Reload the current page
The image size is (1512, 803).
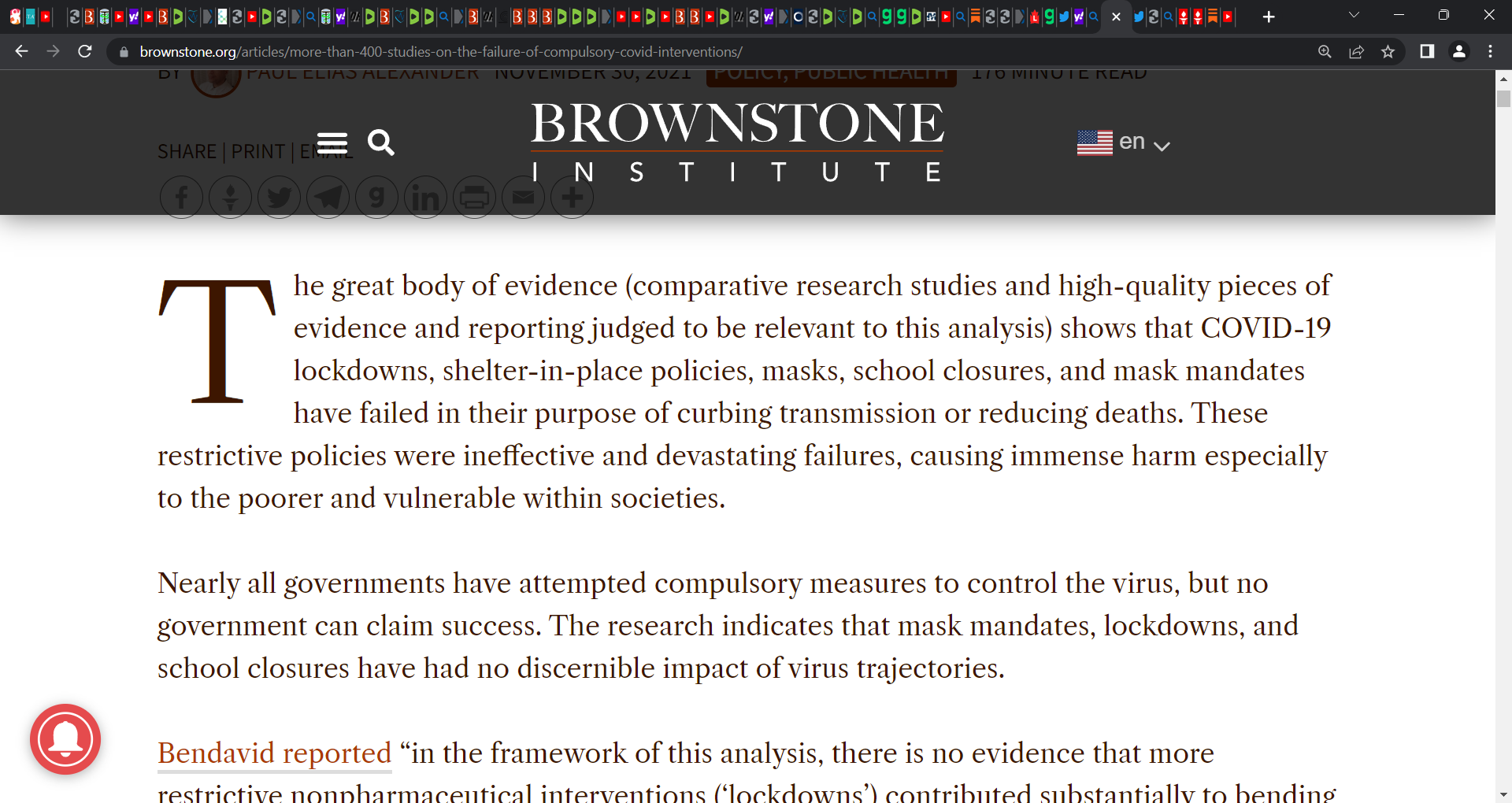[85, 51]
